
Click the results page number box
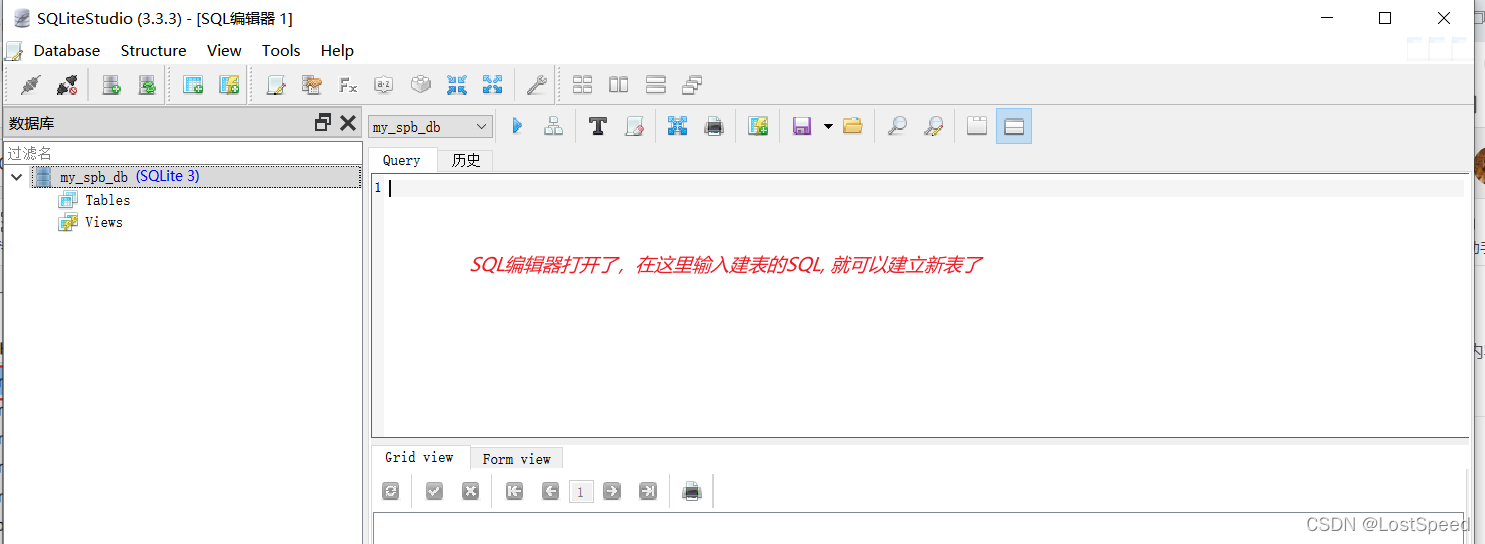[581, 491]
